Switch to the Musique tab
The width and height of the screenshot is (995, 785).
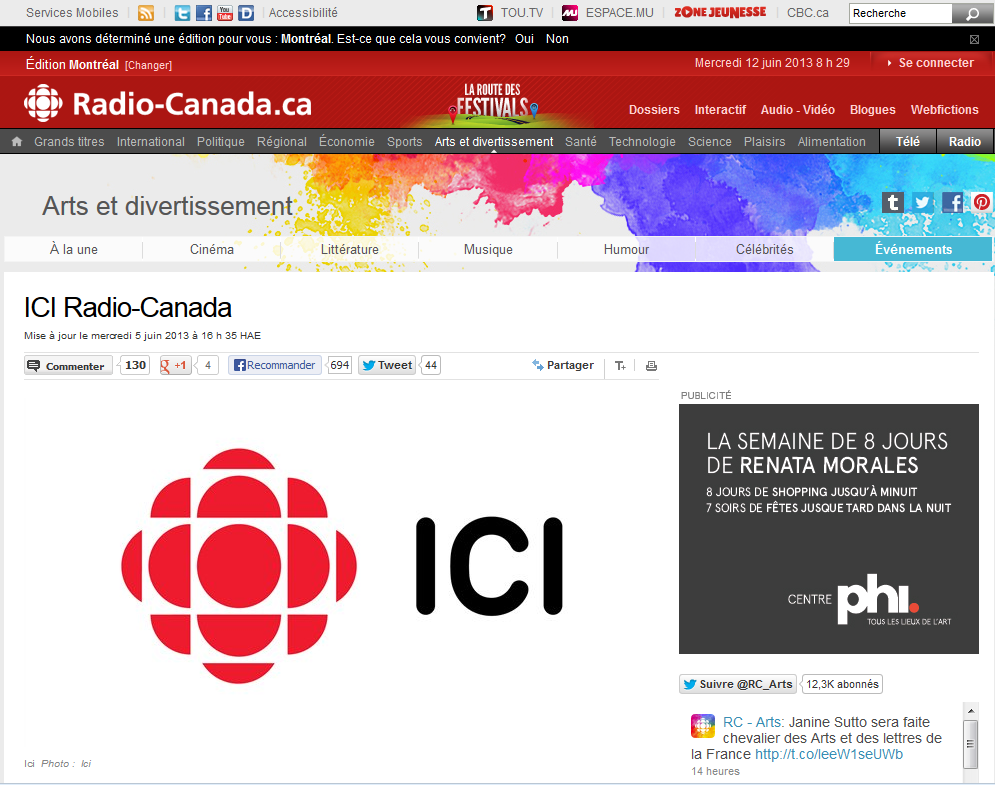488,249
